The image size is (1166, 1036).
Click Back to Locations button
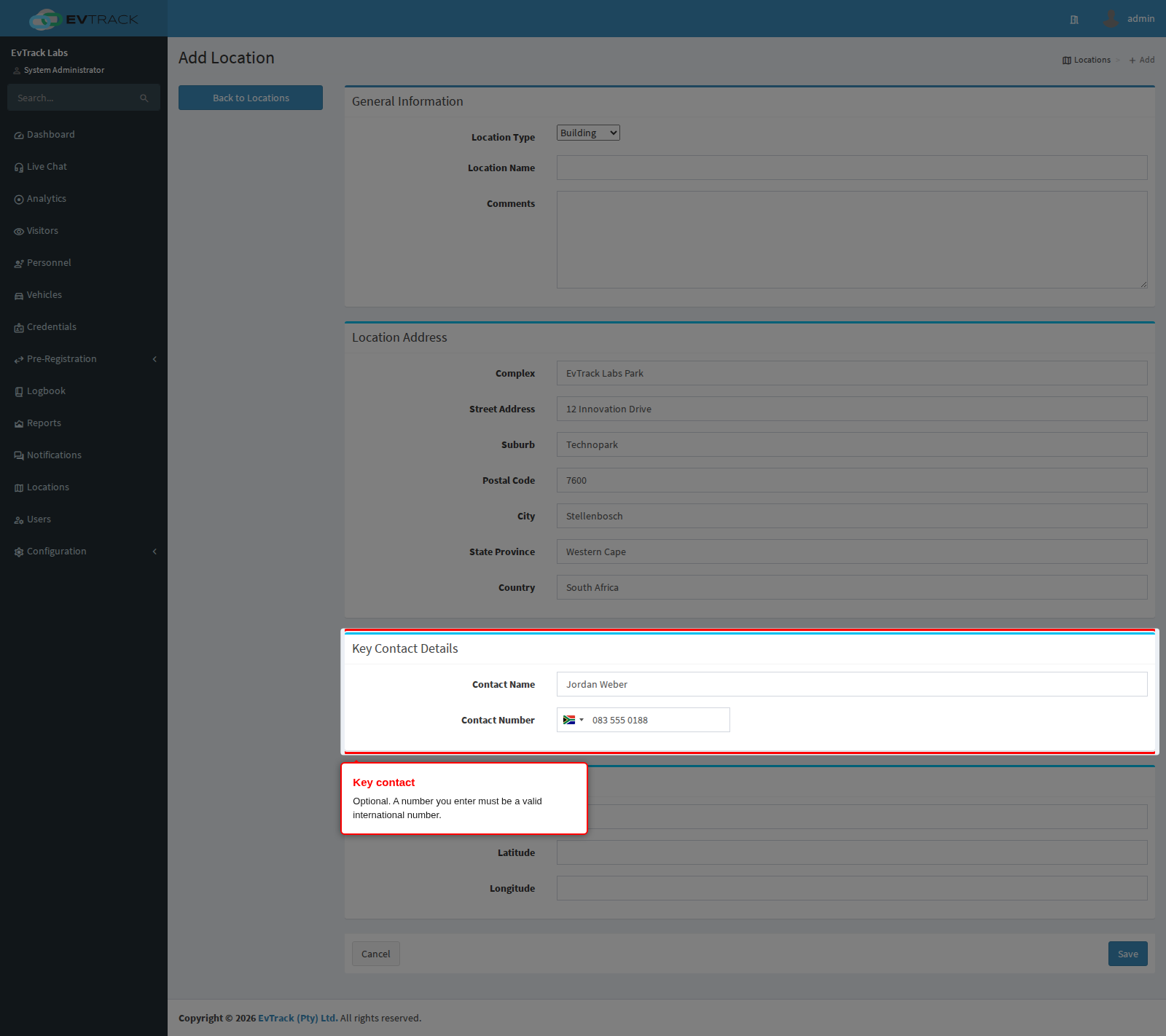coord(251,98)
